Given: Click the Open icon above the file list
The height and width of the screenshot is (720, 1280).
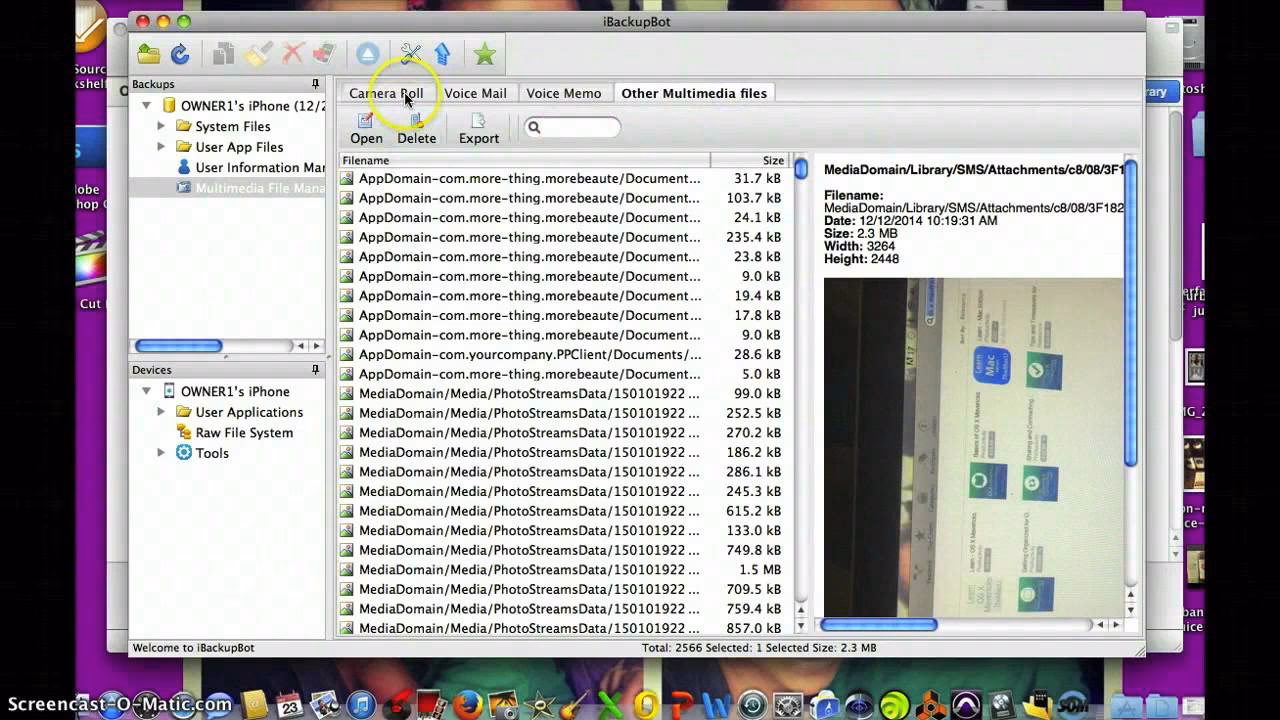Looking at the screenshot, I should coord(365,126).
